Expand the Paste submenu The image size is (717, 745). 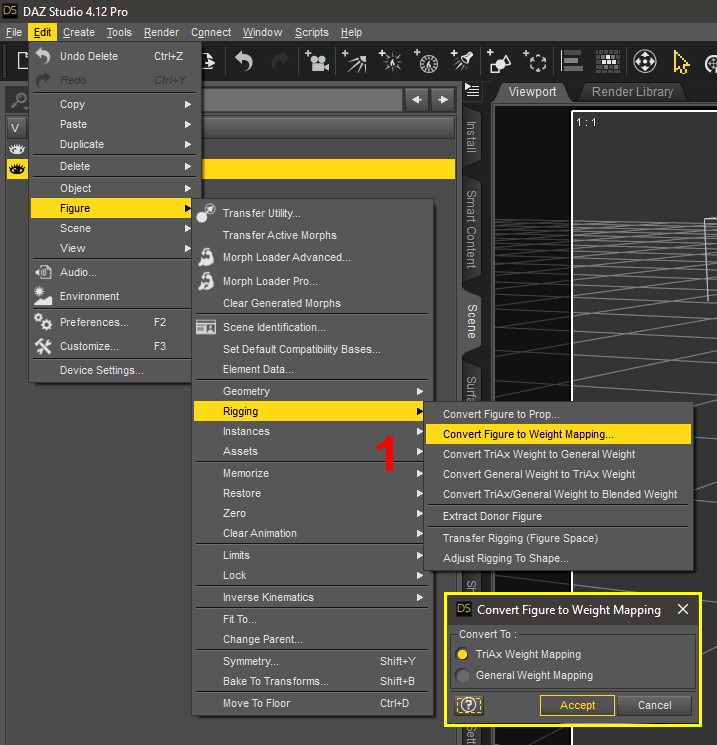pyautogui.click(x=112, y=124)
